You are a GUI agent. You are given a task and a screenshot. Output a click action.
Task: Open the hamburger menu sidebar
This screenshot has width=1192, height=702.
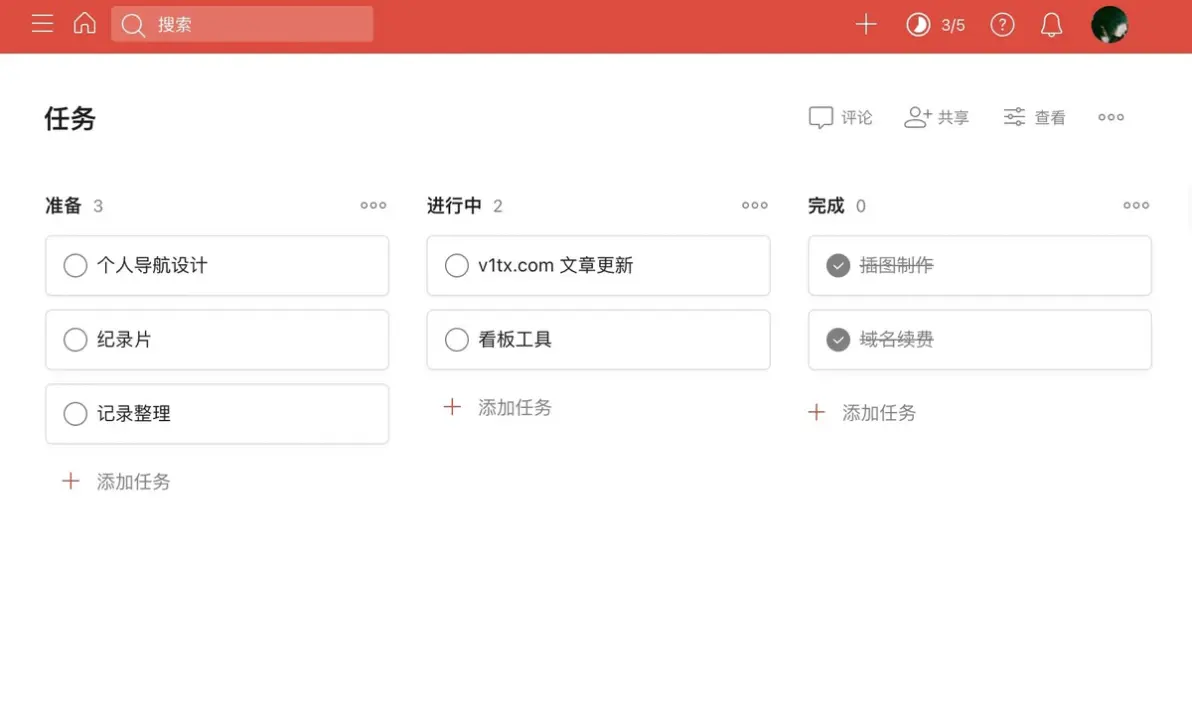pos(43,24)
